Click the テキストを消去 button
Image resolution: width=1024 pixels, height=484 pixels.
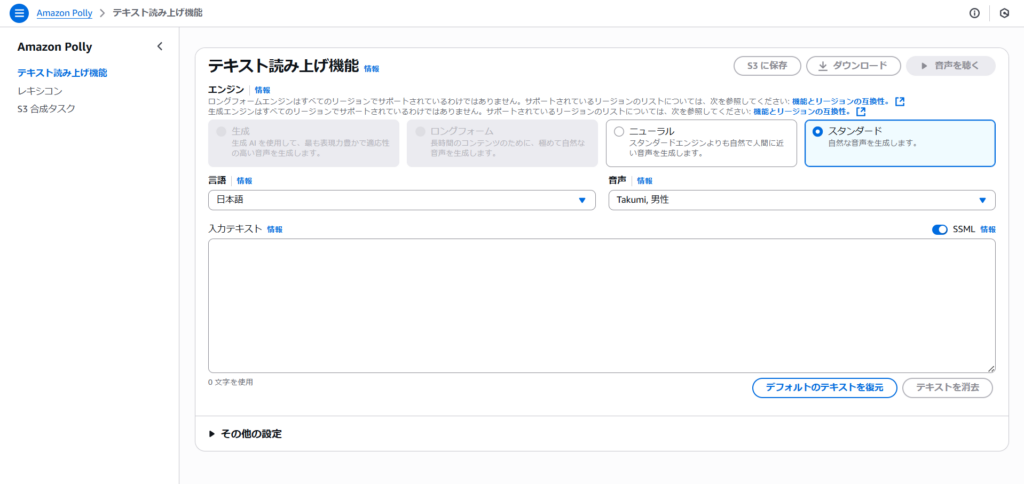tap(948, 387)
